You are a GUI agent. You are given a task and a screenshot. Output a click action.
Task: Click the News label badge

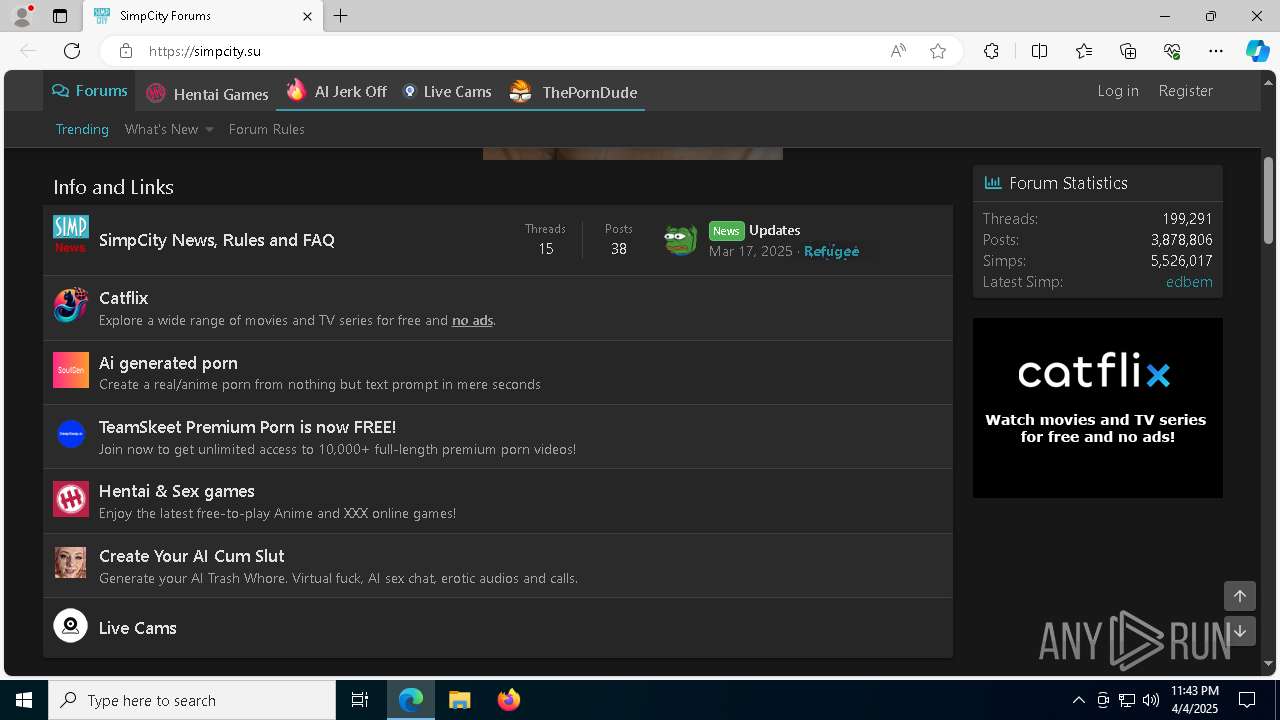(726, 230)
